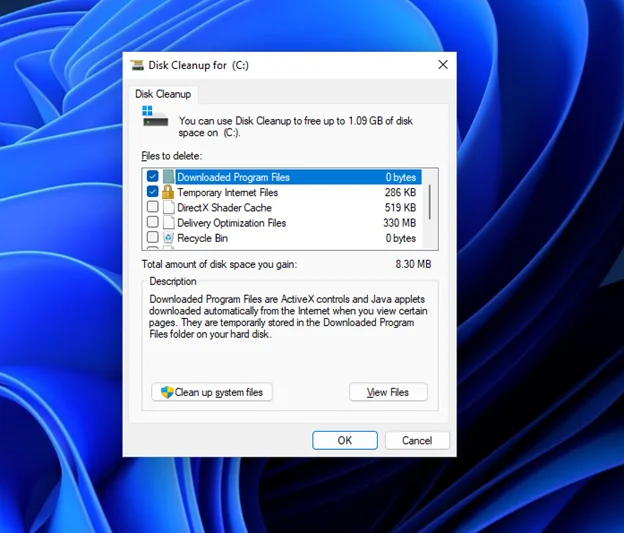Click the 286 KB size value
Image resolution: width=624 pixels, height=533 pixels.
(x=400, y=193)
